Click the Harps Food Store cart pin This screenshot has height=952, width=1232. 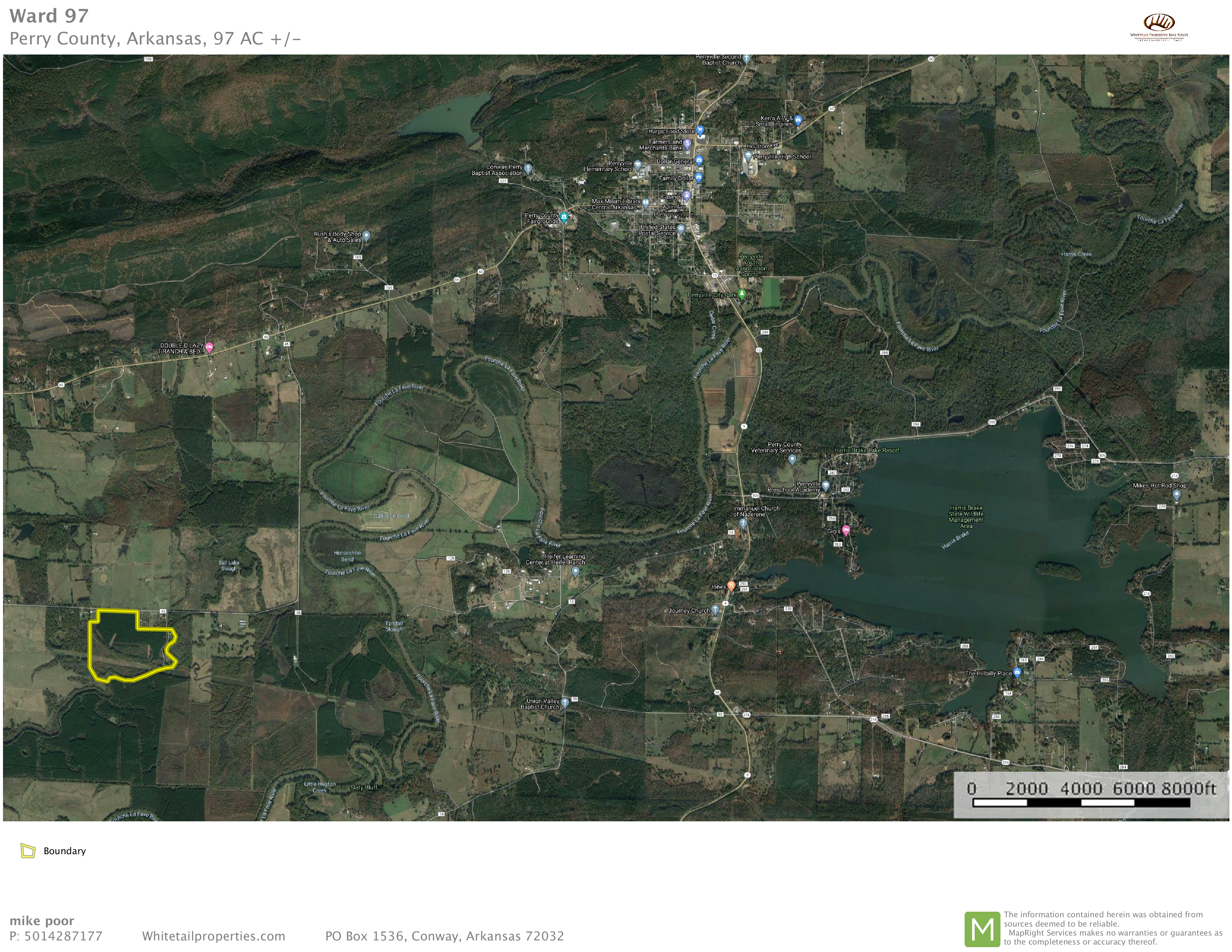(700, 130)
